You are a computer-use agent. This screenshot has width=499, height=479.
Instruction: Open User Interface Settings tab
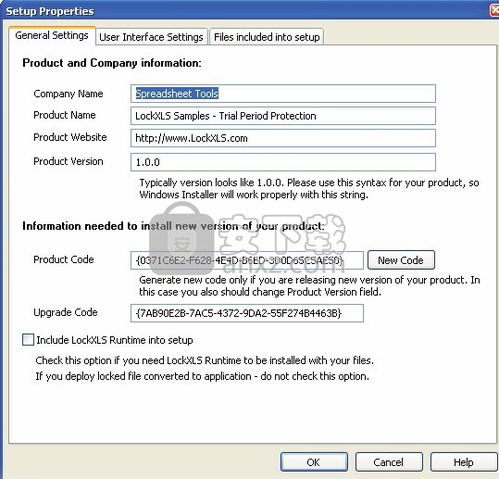point(151,37)
